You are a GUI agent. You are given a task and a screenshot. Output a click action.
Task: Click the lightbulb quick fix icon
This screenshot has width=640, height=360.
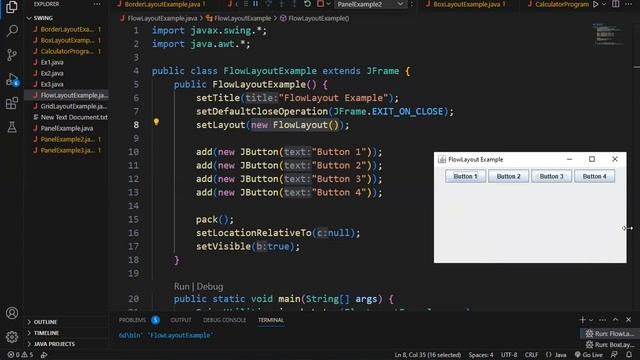coord(156,122)
